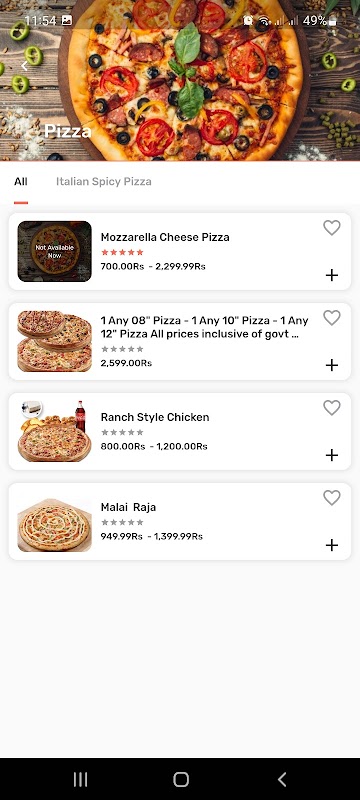
Task: Open the Mozzarella Cheese Pizza thumbnail
Action: click(x=55, y=252)
